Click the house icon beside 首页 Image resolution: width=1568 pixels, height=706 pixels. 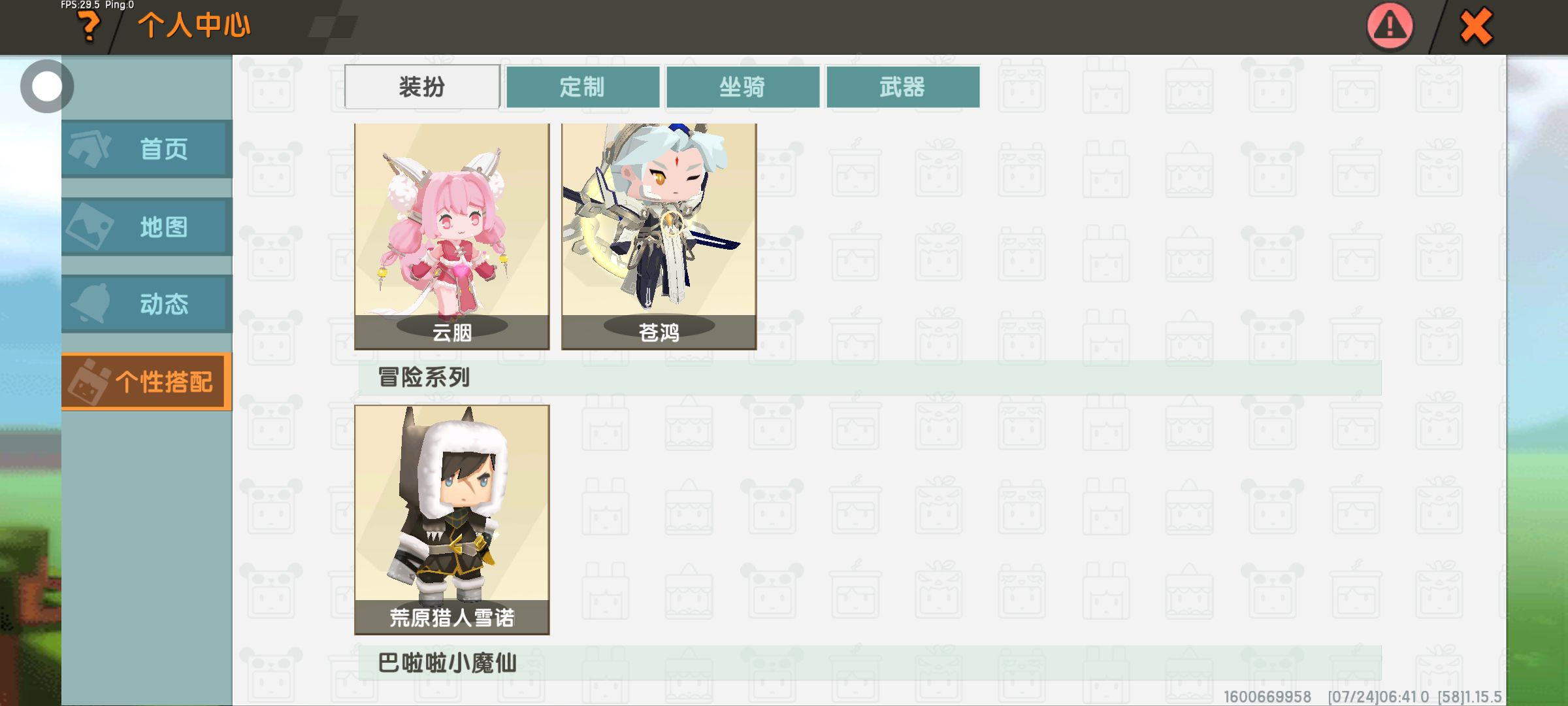[90, 148]
